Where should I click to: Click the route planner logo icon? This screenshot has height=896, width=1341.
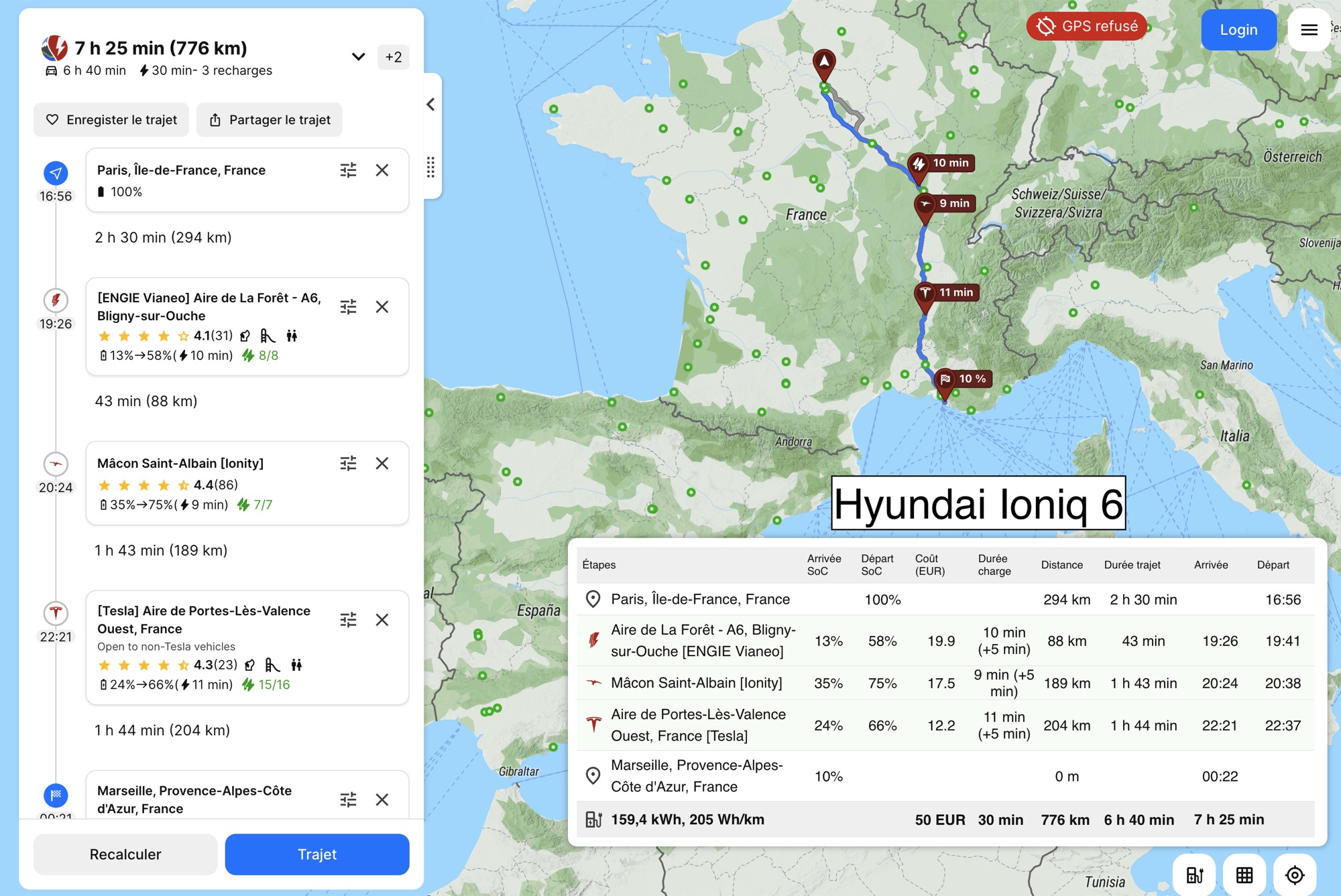(x=55, y=48)
